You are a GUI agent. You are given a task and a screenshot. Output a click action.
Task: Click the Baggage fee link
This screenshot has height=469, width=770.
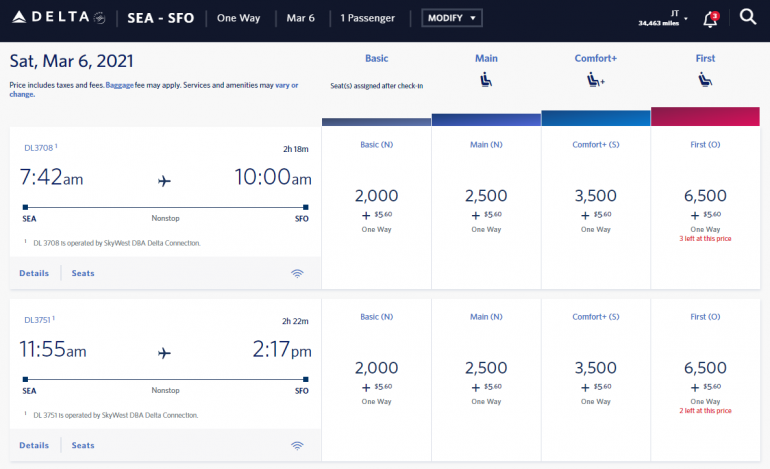(x=119, y=86)
